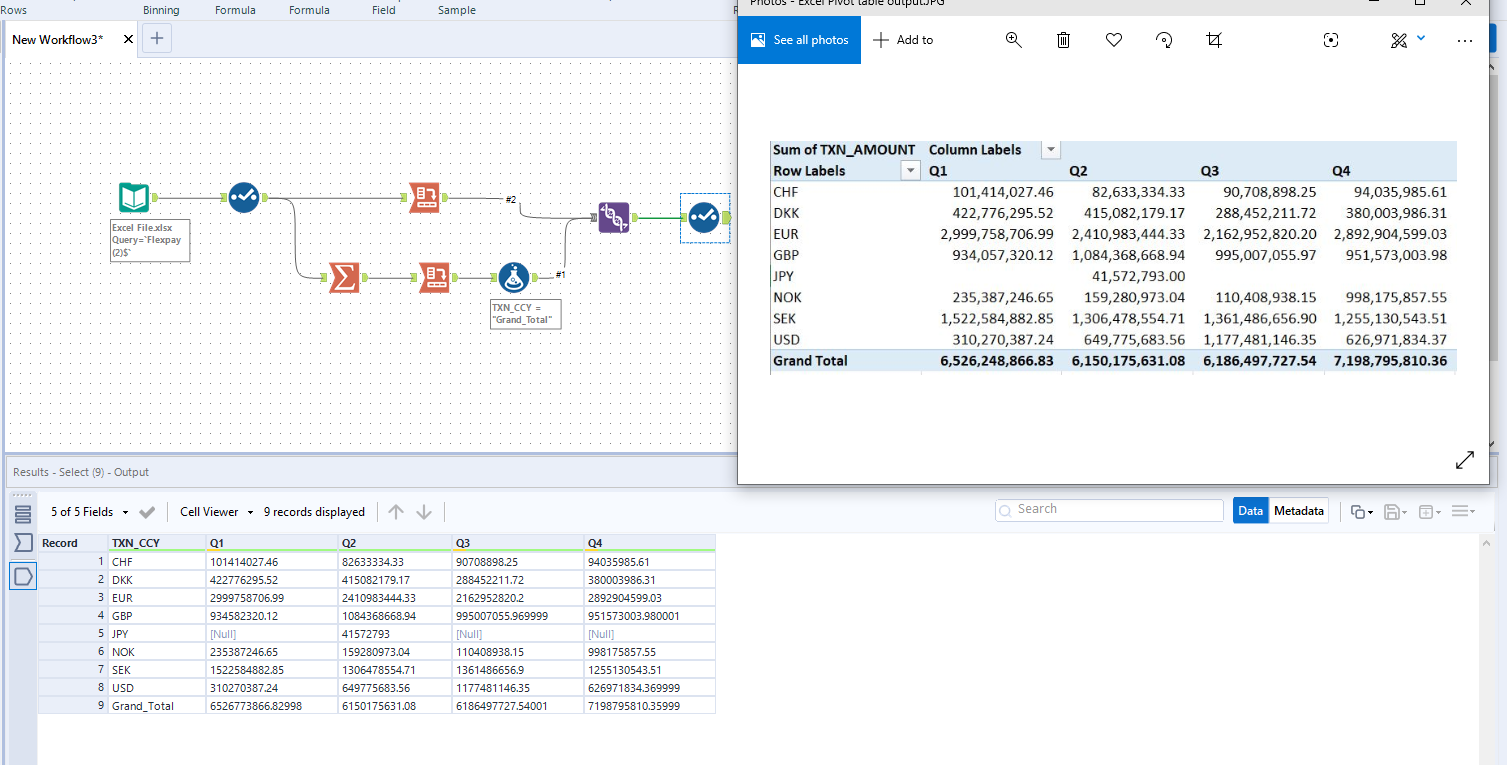Click the Add to button in Photos
Image resolution: width=1507 pixels, height=765 pixels.
tap(902, 40)
